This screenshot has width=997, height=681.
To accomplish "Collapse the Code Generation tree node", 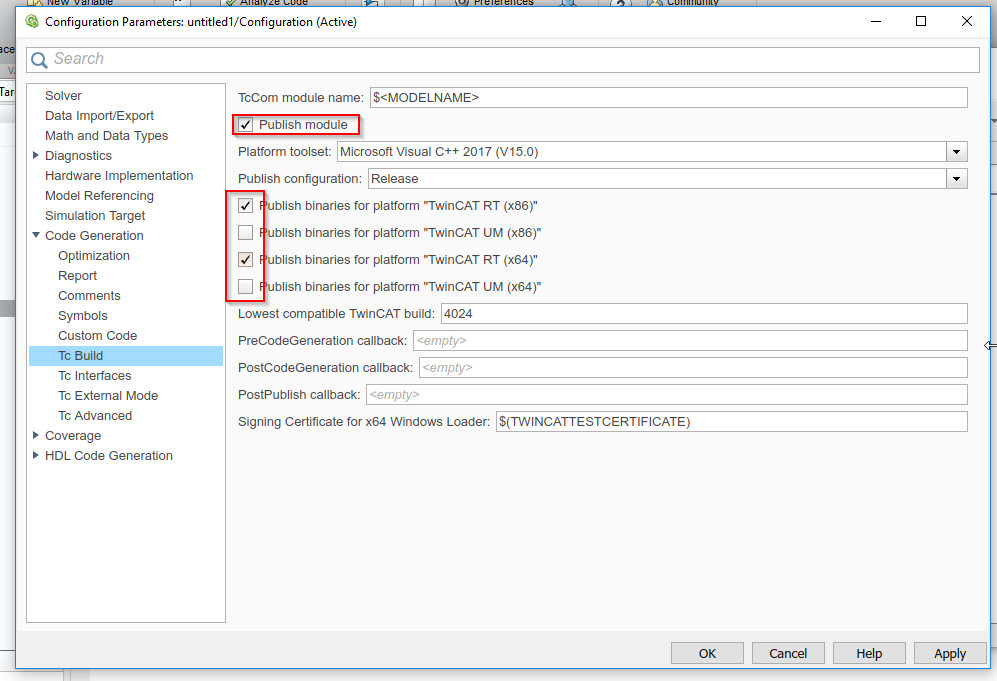I will point(36,235).
